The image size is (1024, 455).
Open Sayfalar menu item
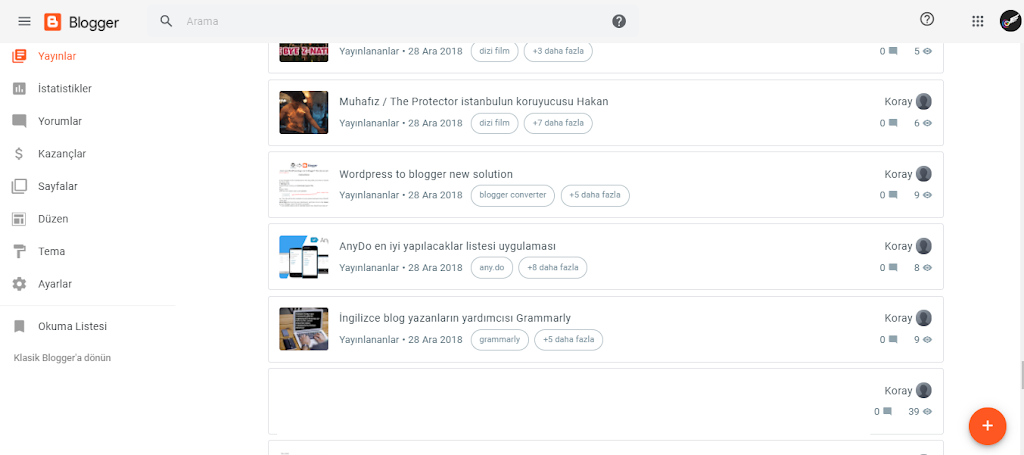point(58,187)
